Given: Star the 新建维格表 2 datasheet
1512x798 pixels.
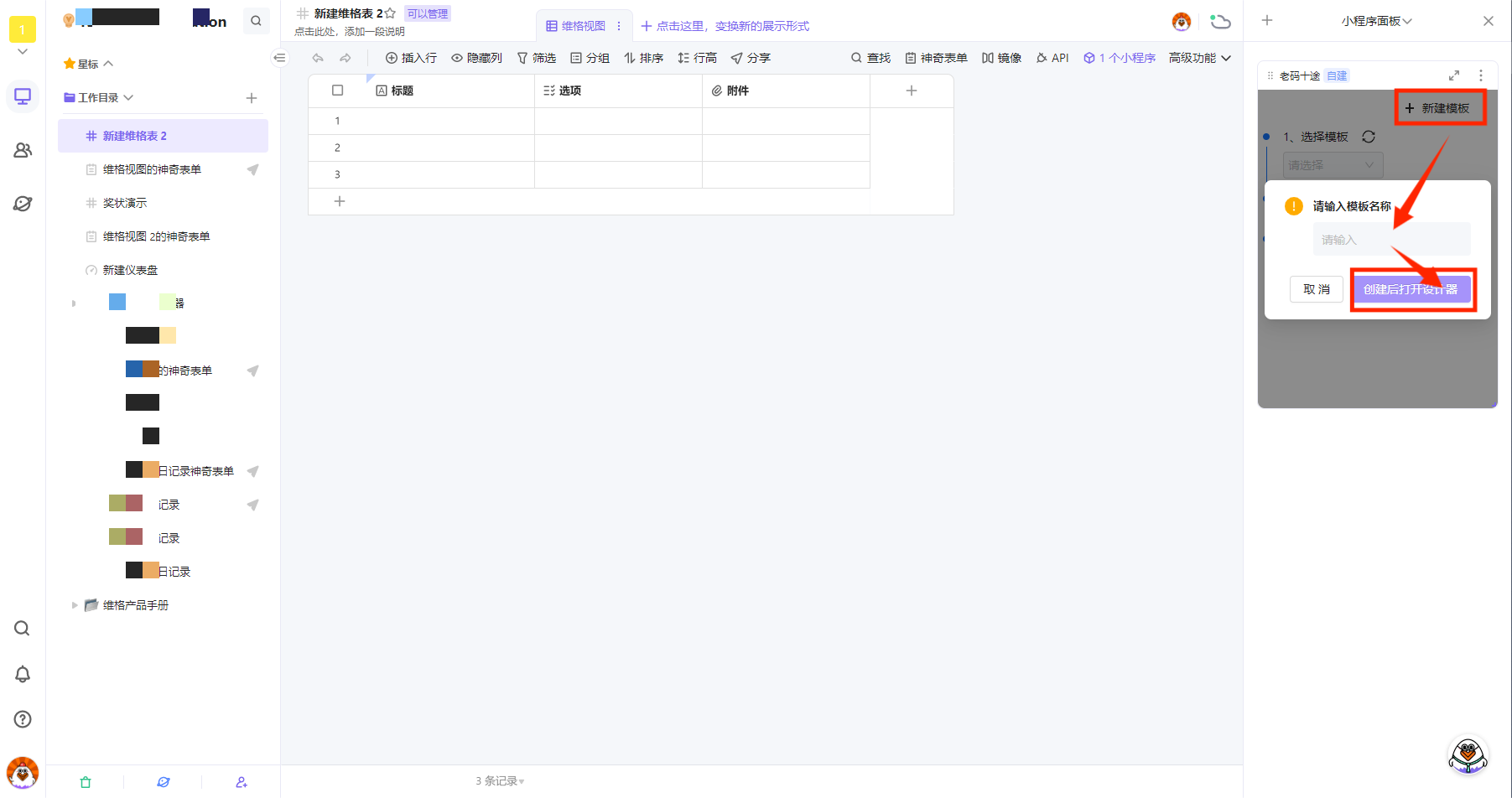Looking at the screenshot, I should (390, 13).
